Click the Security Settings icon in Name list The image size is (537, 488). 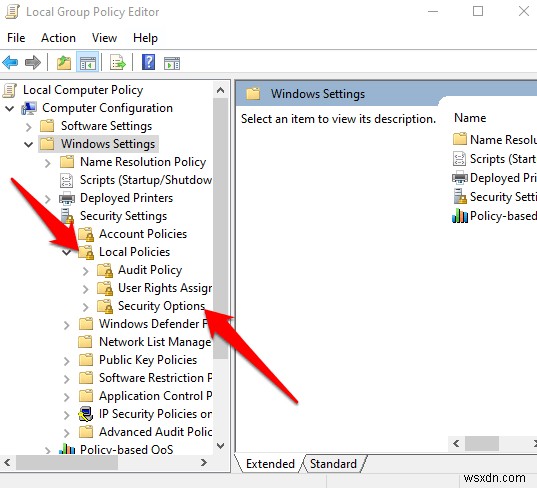460,197
